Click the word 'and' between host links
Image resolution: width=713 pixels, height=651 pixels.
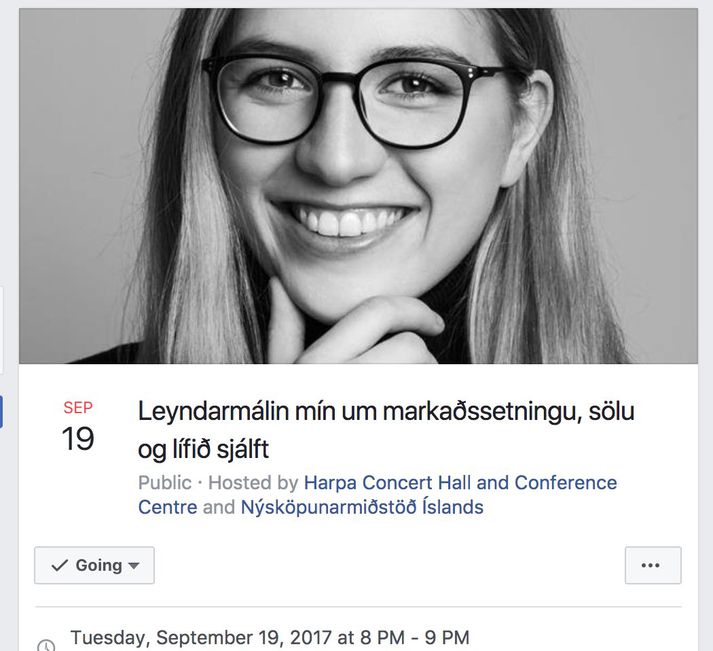click(219, 507)
